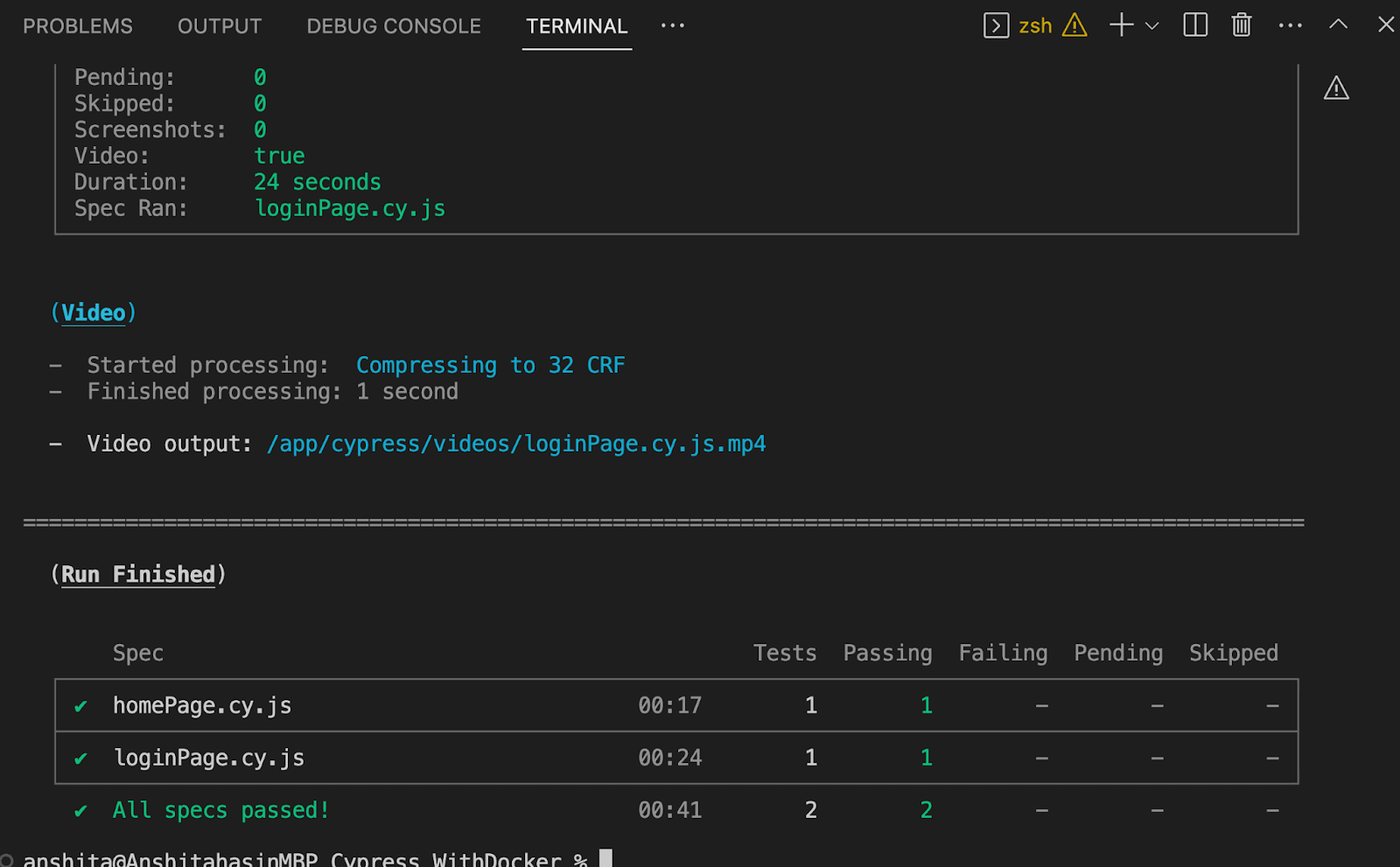Switch to the PROBLEMS tab
Screen dimensions: 1400x867
77,25
